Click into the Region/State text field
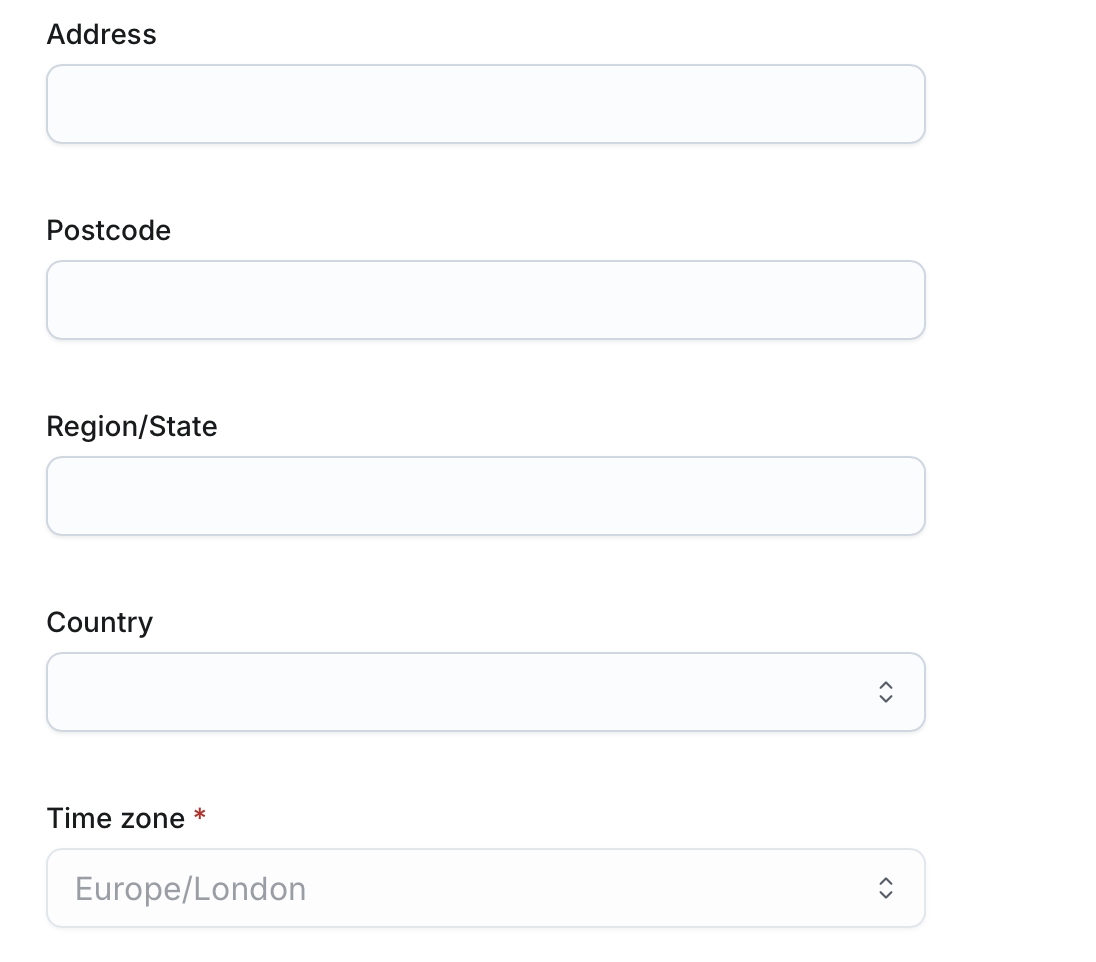This screenshot has width=1096, height=962. (485, 496)
